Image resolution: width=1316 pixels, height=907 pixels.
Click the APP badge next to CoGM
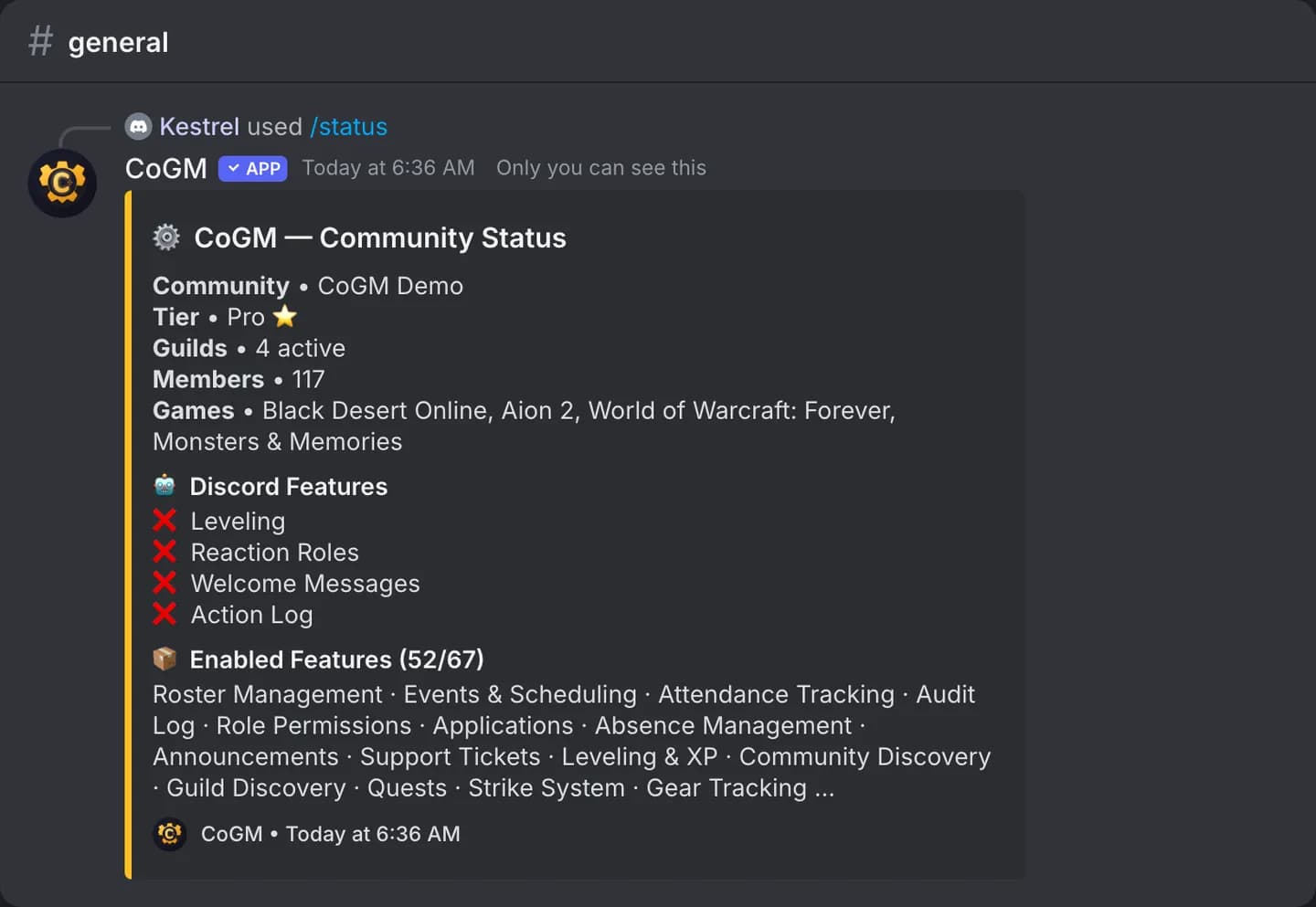(x=253, y=169)
